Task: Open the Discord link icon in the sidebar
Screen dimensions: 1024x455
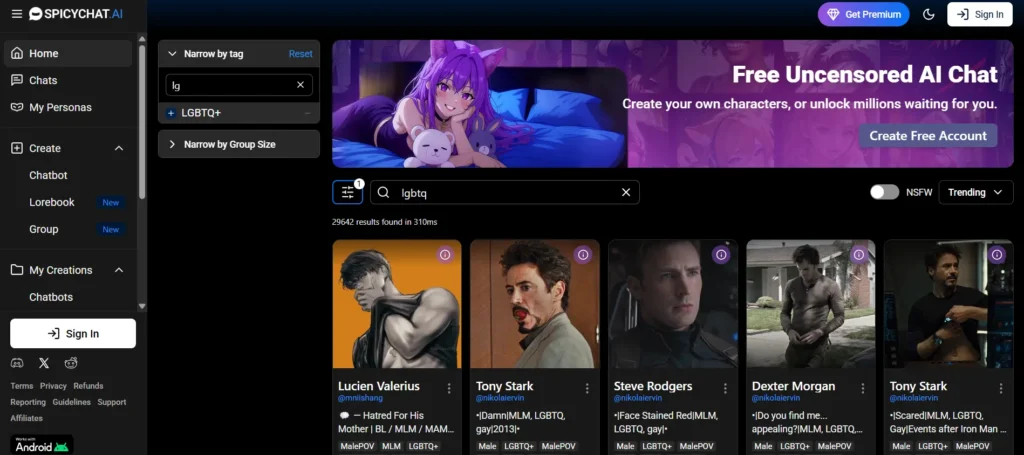Action: 17,363
